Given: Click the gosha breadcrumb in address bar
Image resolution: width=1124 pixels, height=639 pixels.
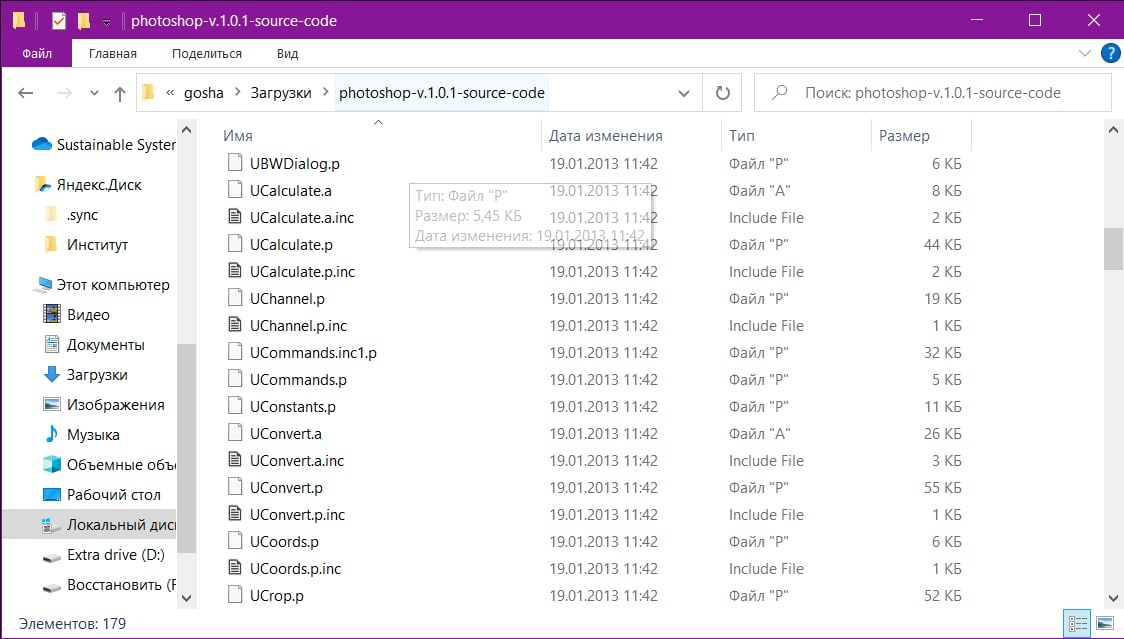Looking at the screenshot, I should point(205,93).
